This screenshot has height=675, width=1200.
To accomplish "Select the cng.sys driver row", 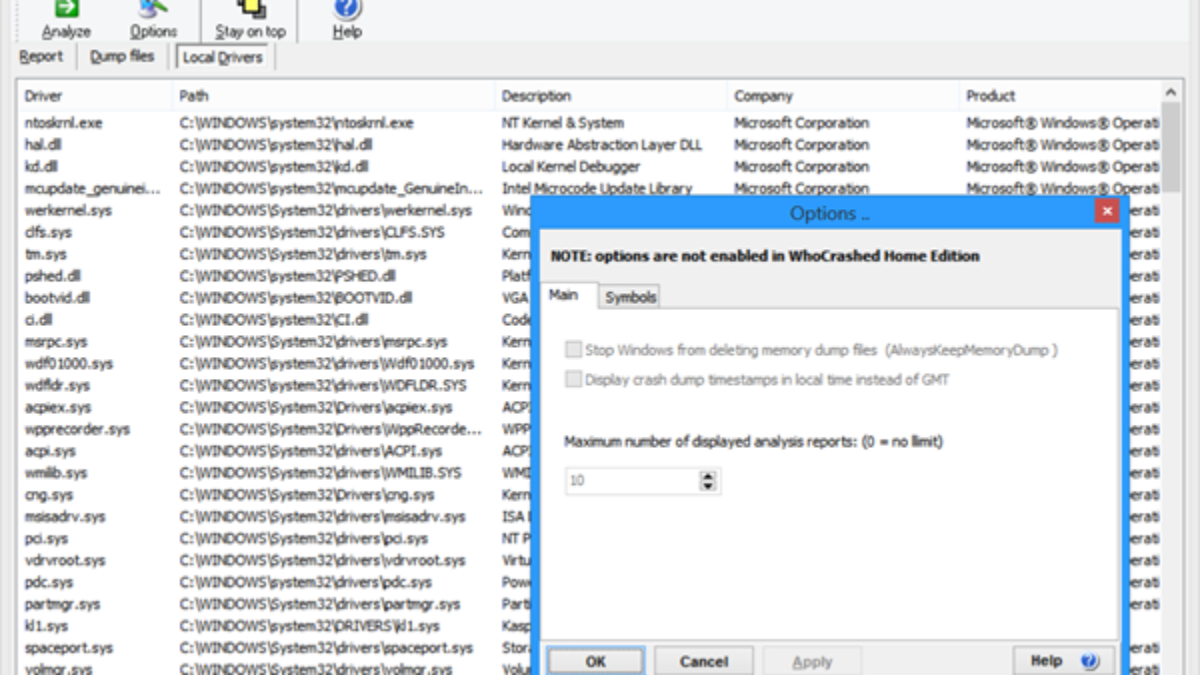I will (x=275, y=495).
